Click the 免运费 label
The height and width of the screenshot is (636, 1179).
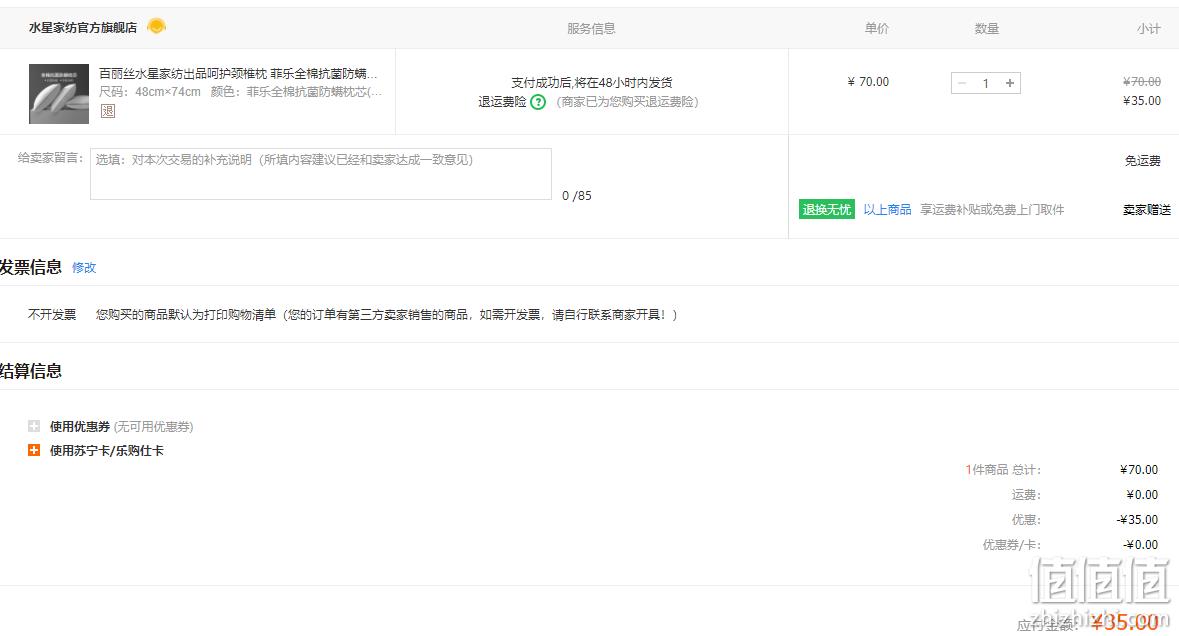click(1142, 161)
